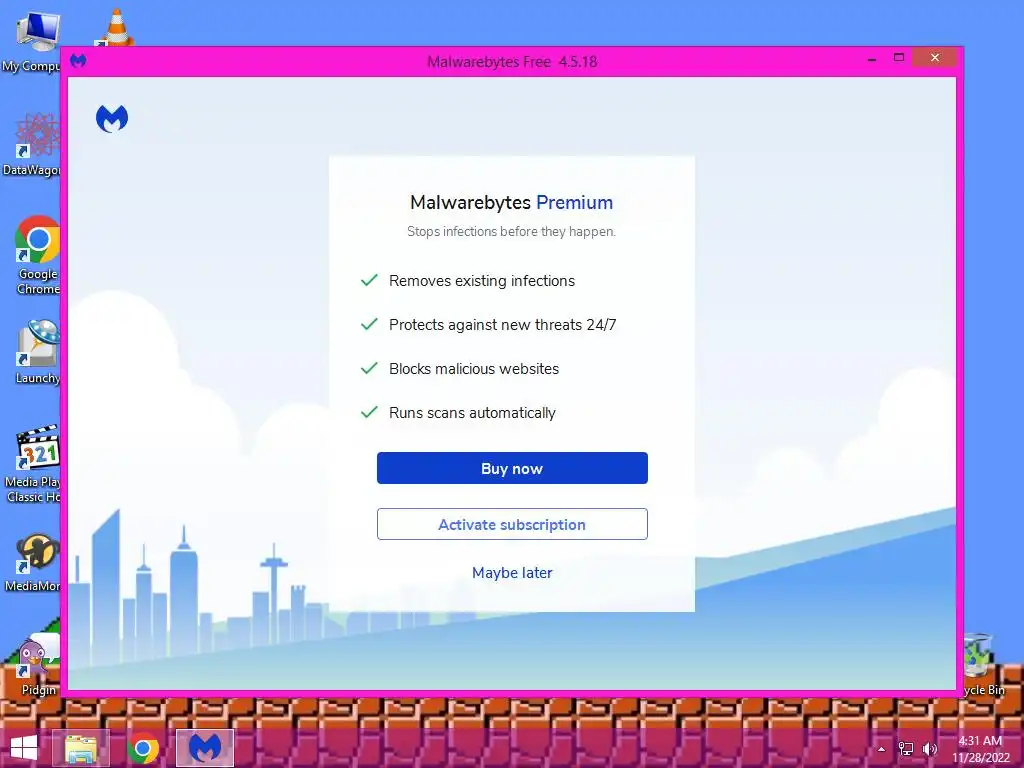Viewport: 1024px width, 768px height.
Task: Close the Malwarebytes window
Action: [935, 58]
